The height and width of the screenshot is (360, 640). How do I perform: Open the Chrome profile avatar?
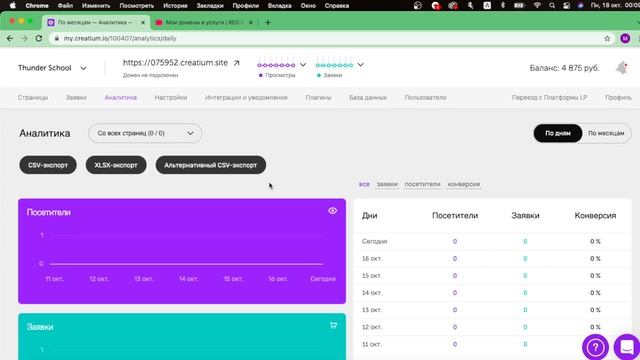pyautogui.click(x=625, y=38)
